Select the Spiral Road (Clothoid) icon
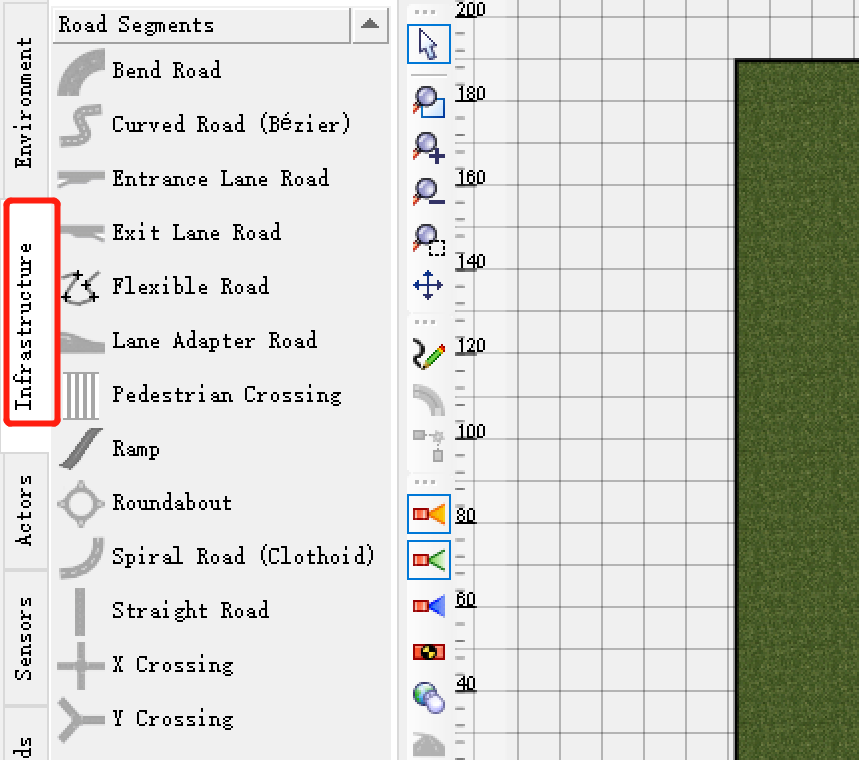The image size is (859, 760). pyautogui.click(x=81, y=557)
